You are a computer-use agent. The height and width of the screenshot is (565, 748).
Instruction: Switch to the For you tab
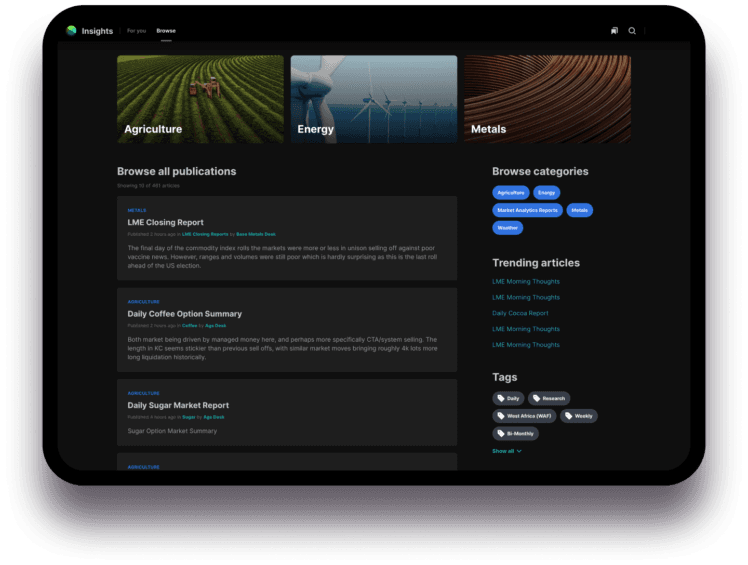[136, 31]
